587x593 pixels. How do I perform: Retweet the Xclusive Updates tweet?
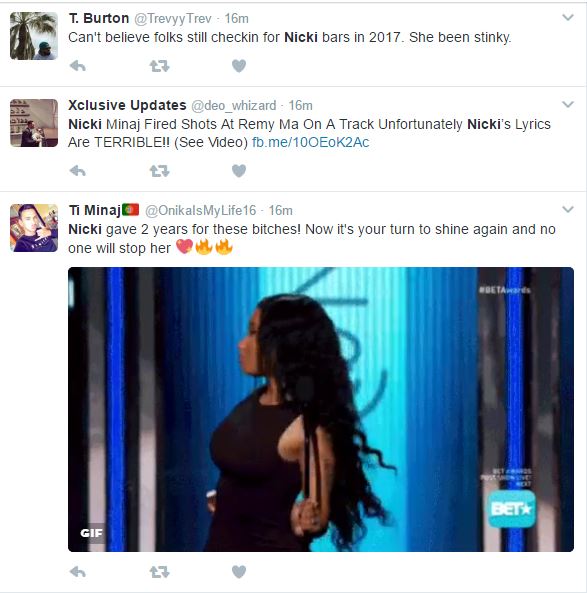[x=159, y=171]
